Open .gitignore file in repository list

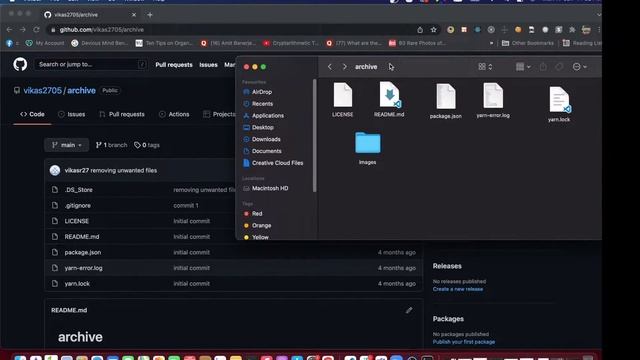click(78, 205)
